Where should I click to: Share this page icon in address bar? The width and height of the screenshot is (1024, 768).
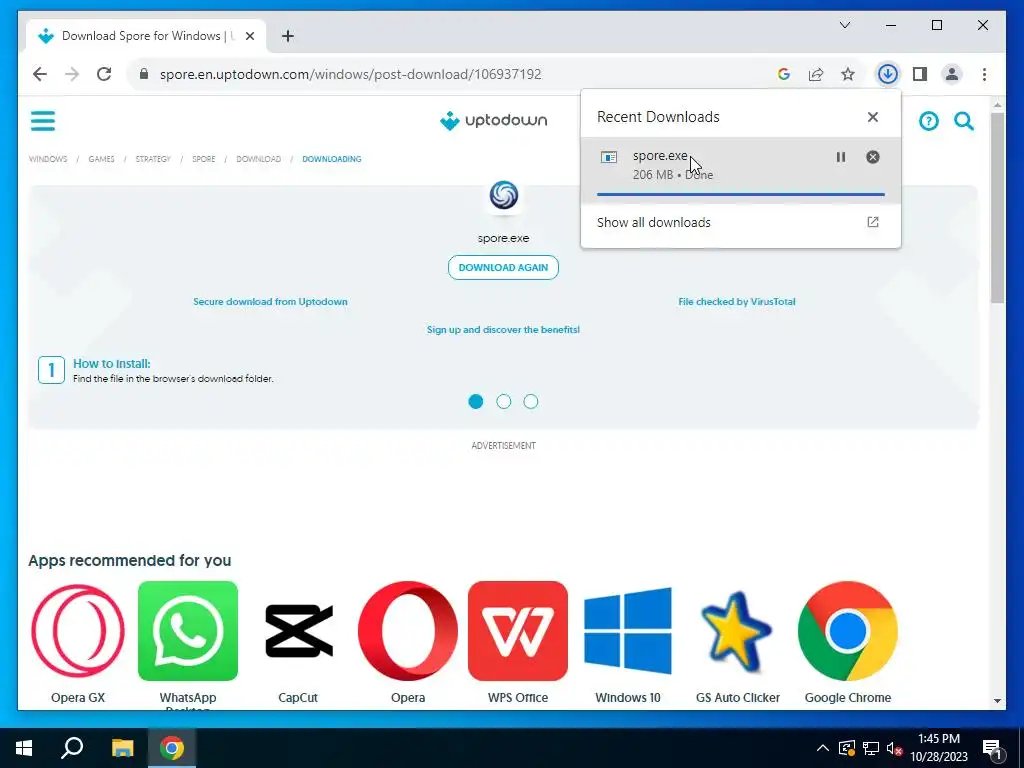click(816, 74)
